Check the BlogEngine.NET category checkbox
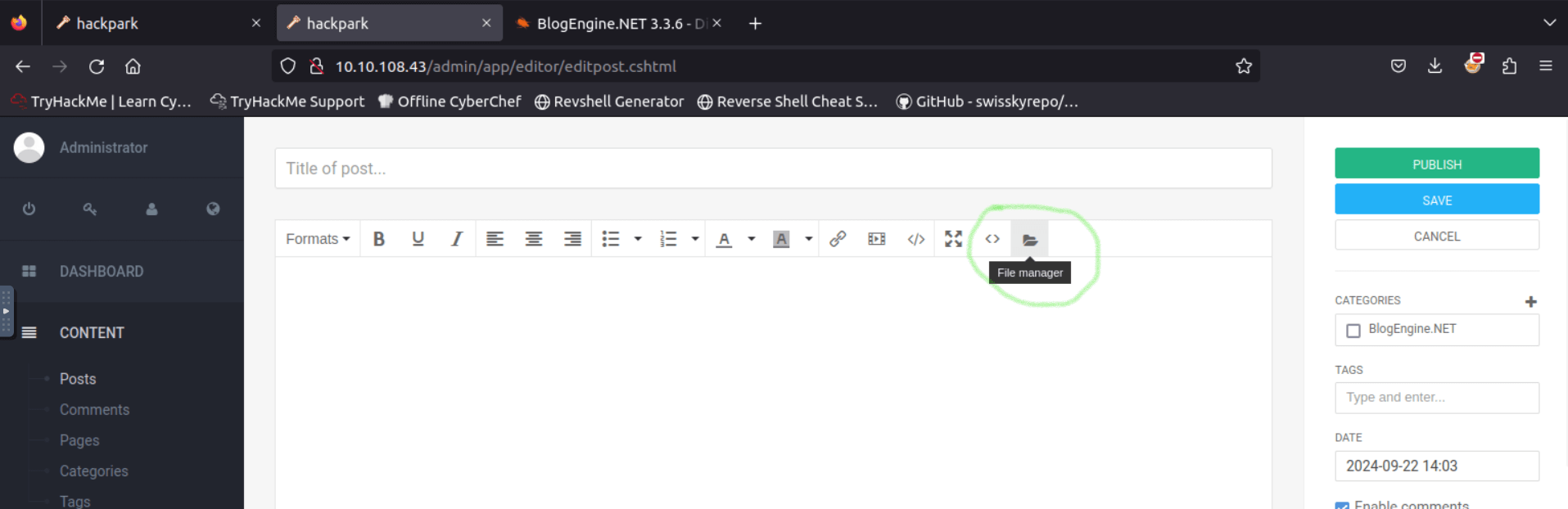The image size is (1568, 509). tap(1353, 331)
